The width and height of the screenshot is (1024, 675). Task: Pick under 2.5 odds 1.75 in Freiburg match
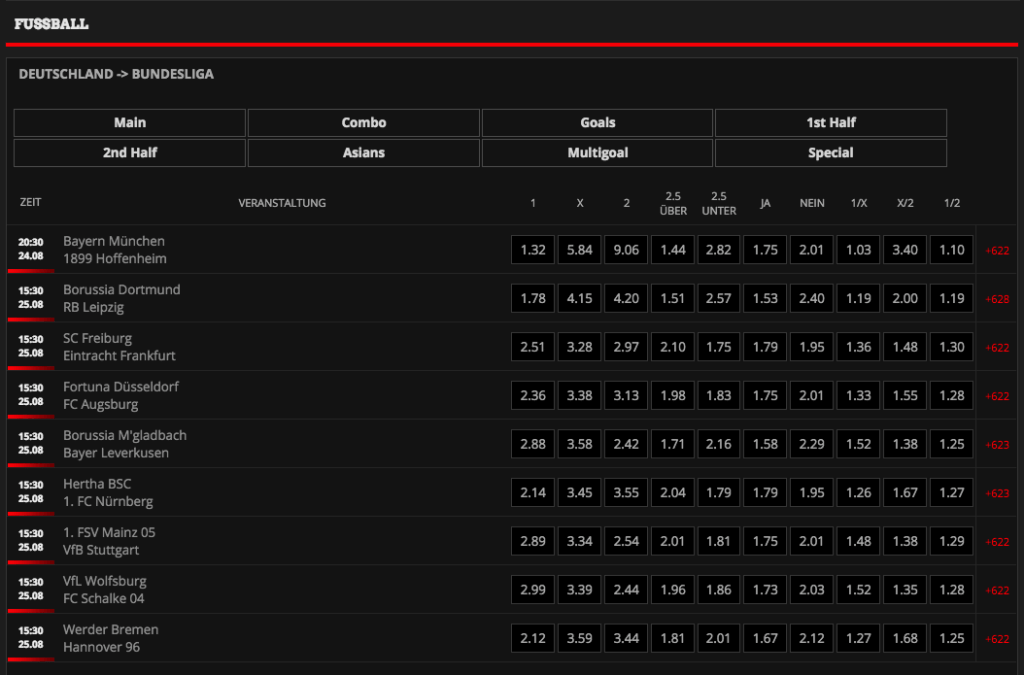coord(718,347)
